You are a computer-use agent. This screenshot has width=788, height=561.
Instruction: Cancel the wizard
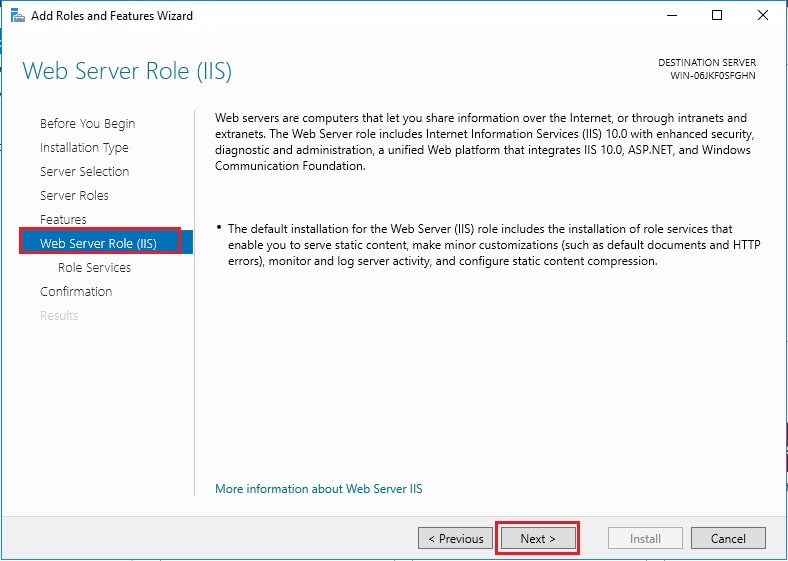728,538
